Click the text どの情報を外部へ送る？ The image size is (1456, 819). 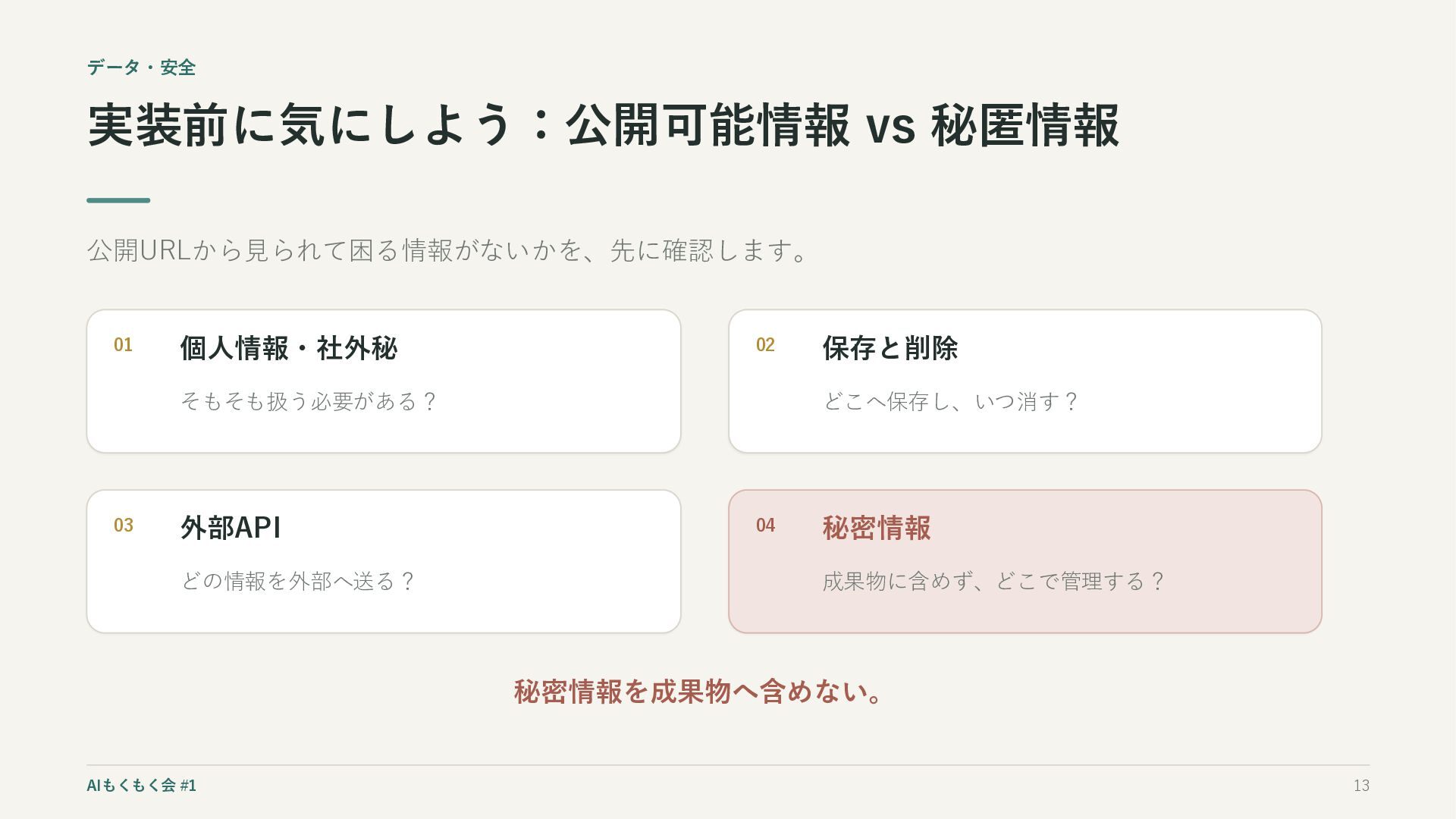pyautogui.click(x=298, y=581)
